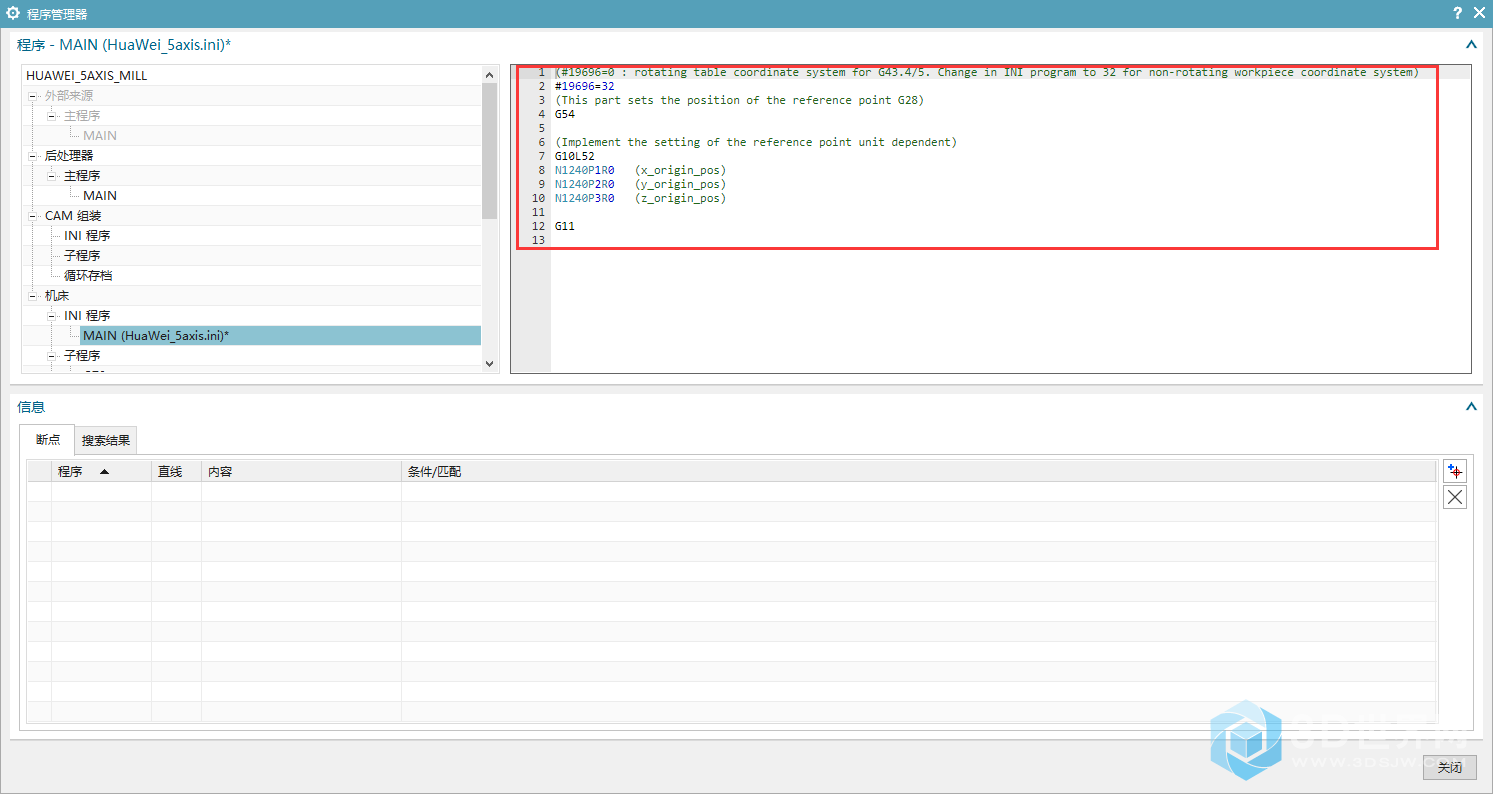Select the 后处理器 label

coord(69,156)
